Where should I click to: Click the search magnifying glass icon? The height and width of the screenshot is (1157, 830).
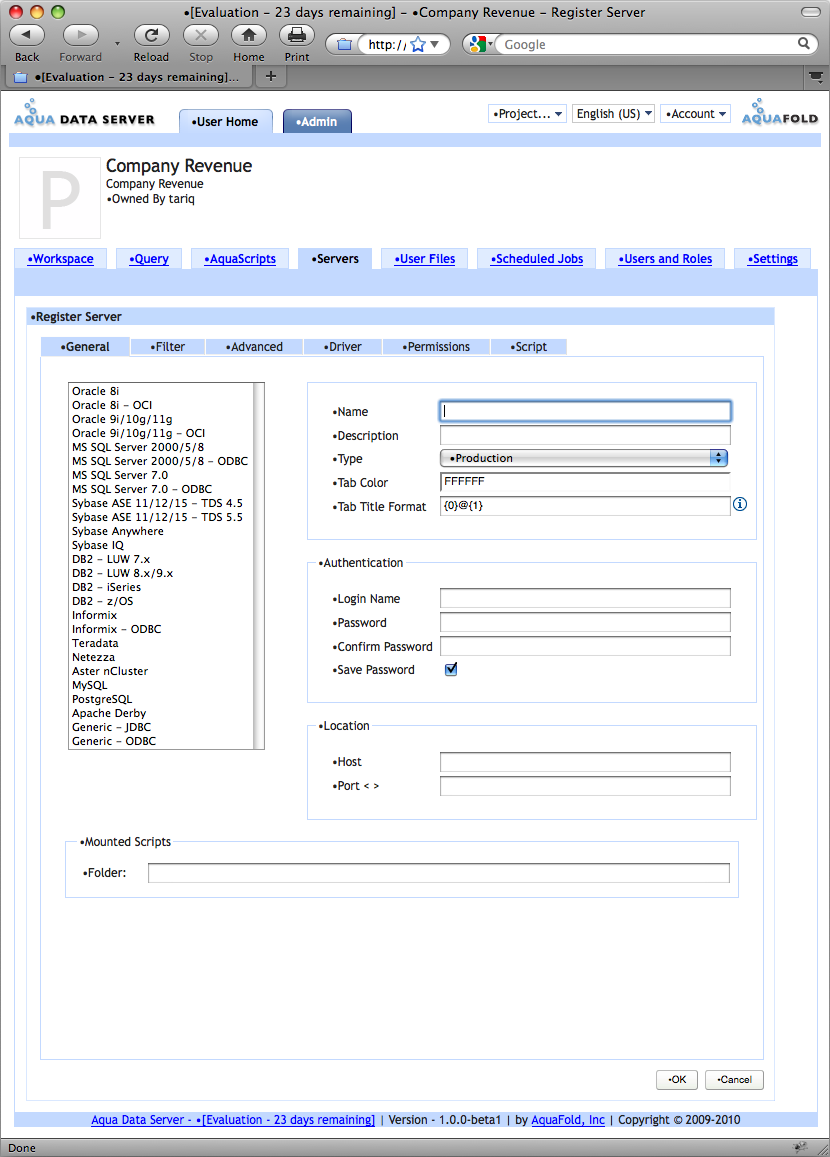pos(803,44)
